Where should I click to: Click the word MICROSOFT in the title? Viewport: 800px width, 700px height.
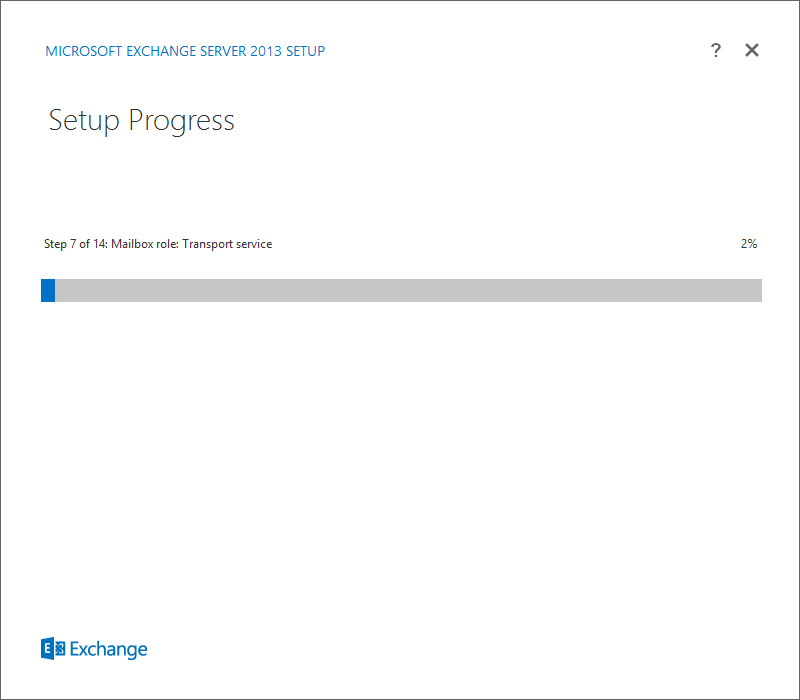point(81,51)
